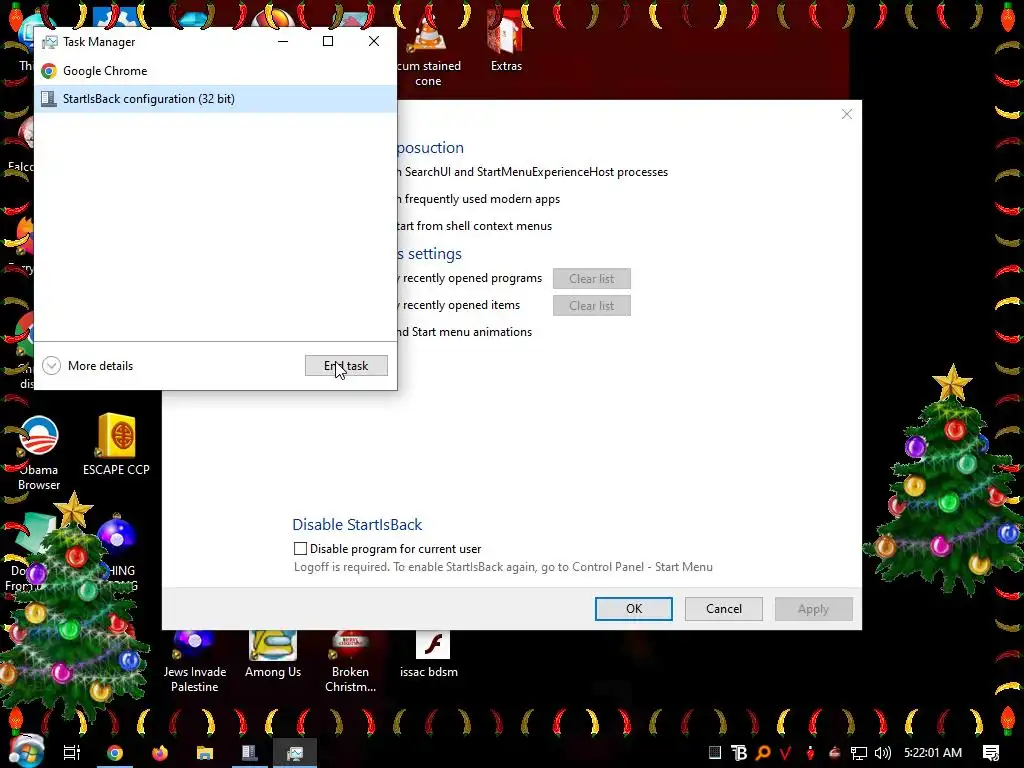Viewport: 1024px width, 768px height.
Task: Minimize the Task Manager window
Action: pyautogui.click(x=283, y=41)
